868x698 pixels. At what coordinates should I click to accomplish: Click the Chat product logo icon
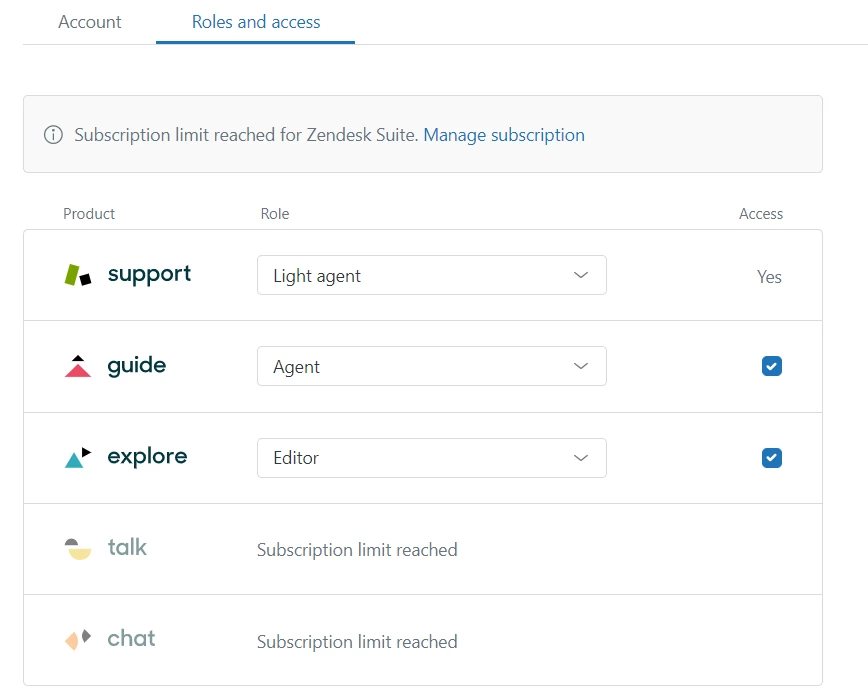(x=78, y=639)
